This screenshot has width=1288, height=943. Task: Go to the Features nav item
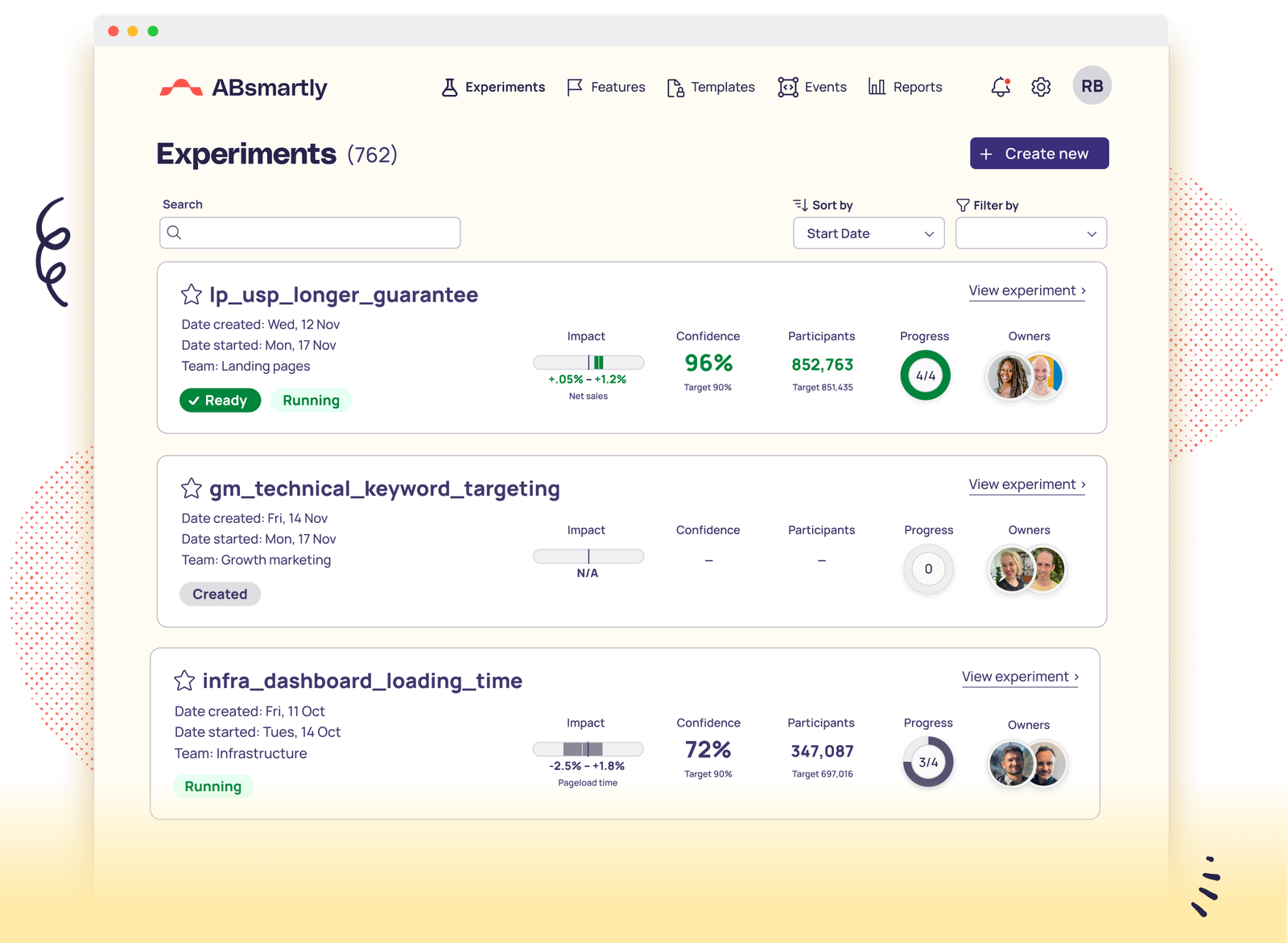coord(606,87)
